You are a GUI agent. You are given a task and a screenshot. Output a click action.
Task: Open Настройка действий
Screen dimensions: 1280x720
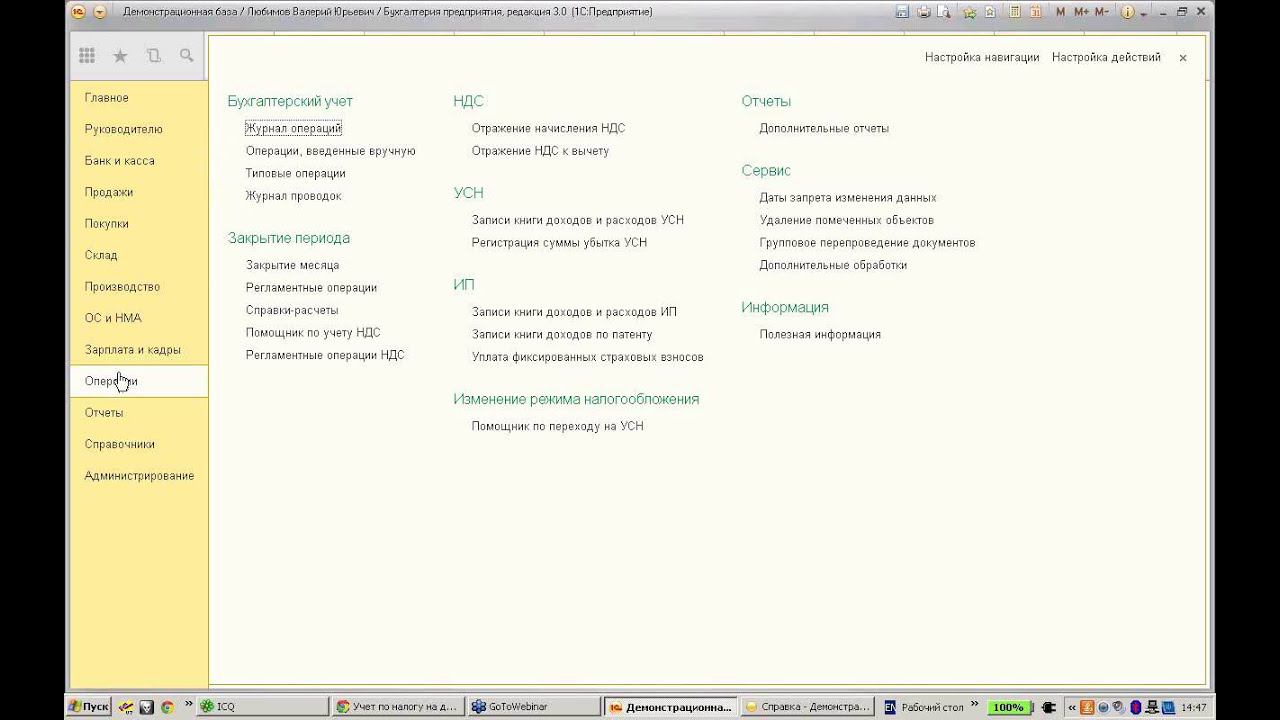[1106, 58]
